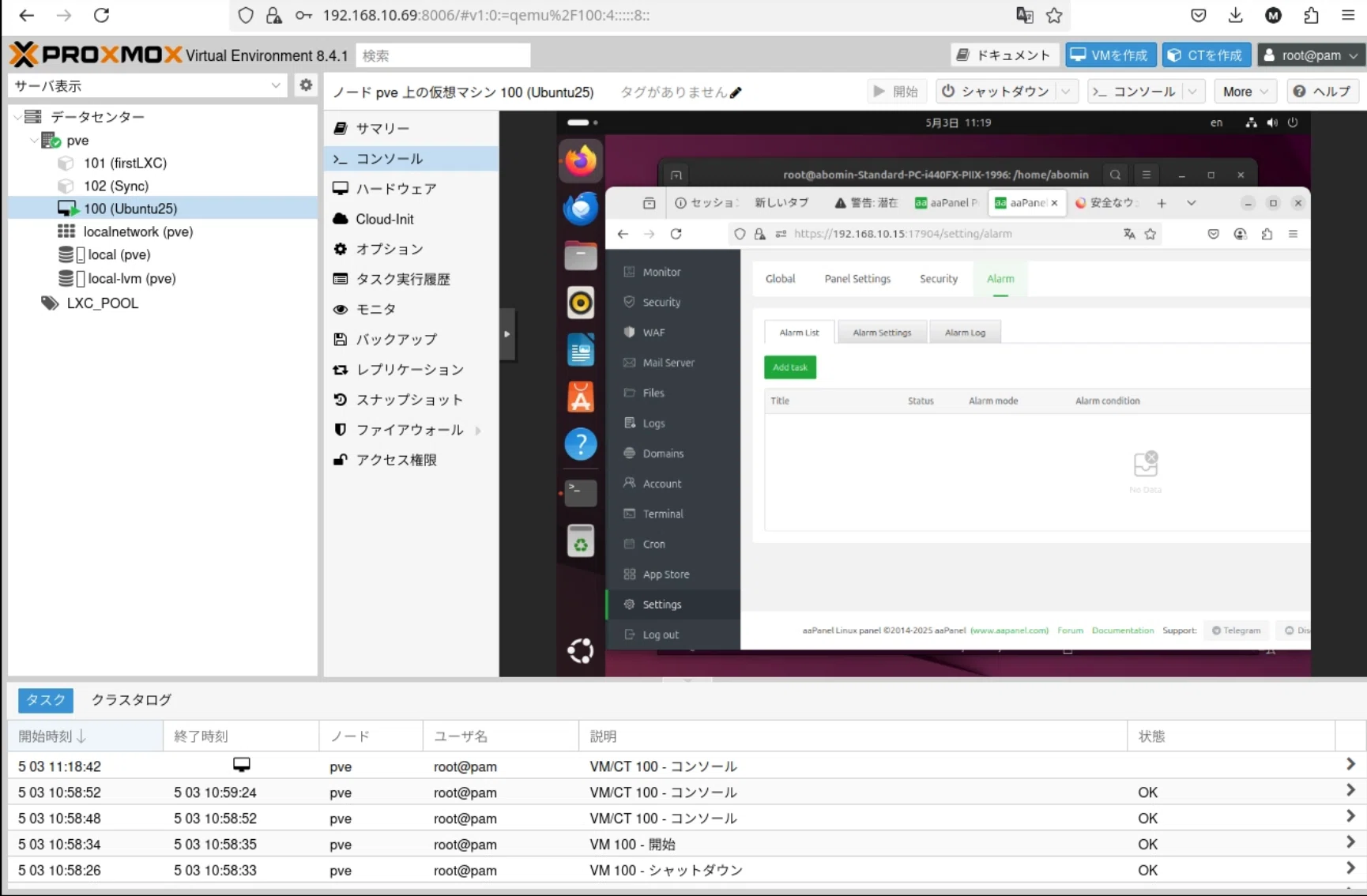Screen dimensions: 1367x896
Task: Click the inner Firefox reload icon
Action: (x=676, y=234)
